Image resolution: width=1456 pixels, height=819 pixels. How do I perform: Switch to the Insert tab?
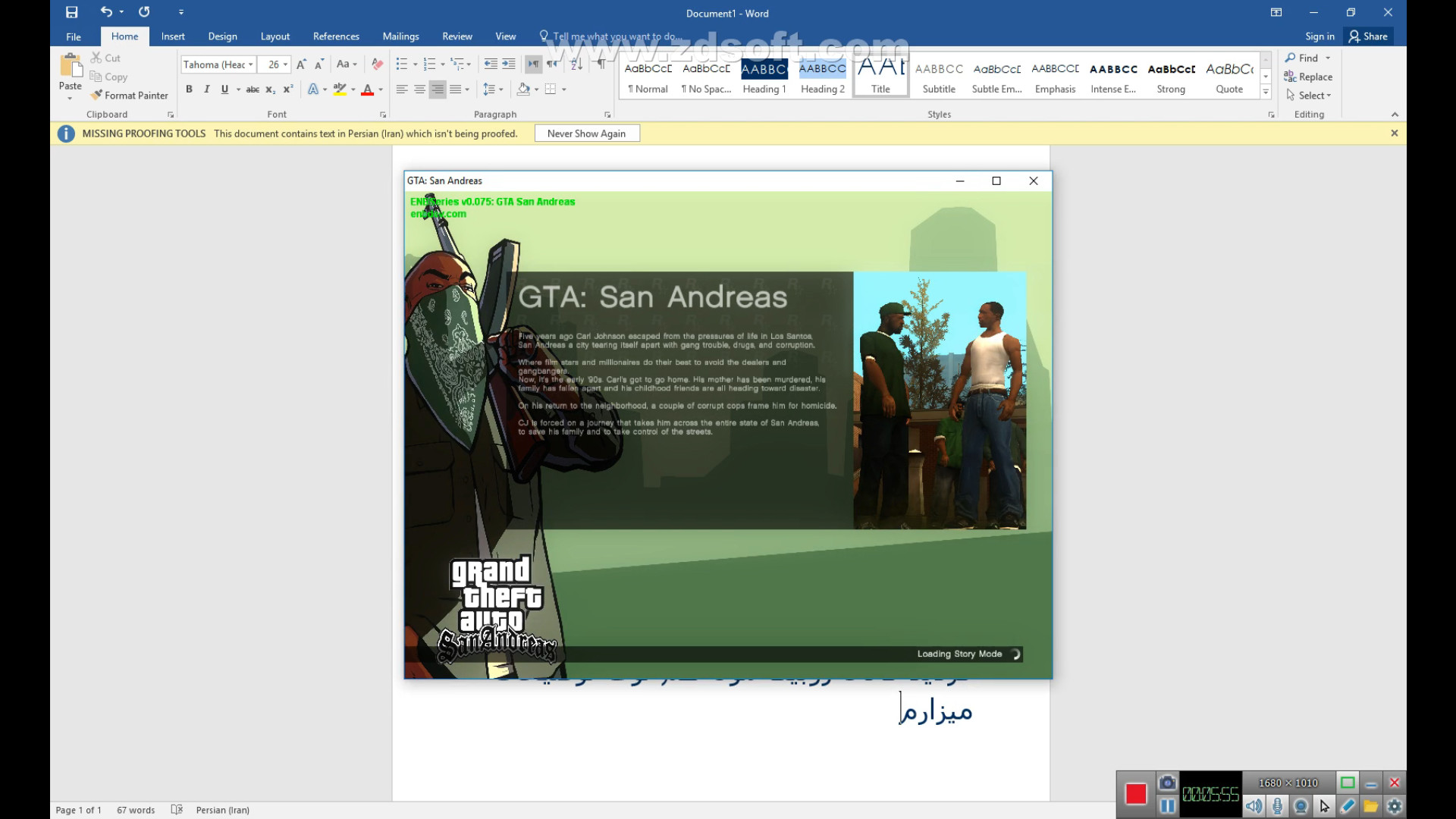[173, 36]
